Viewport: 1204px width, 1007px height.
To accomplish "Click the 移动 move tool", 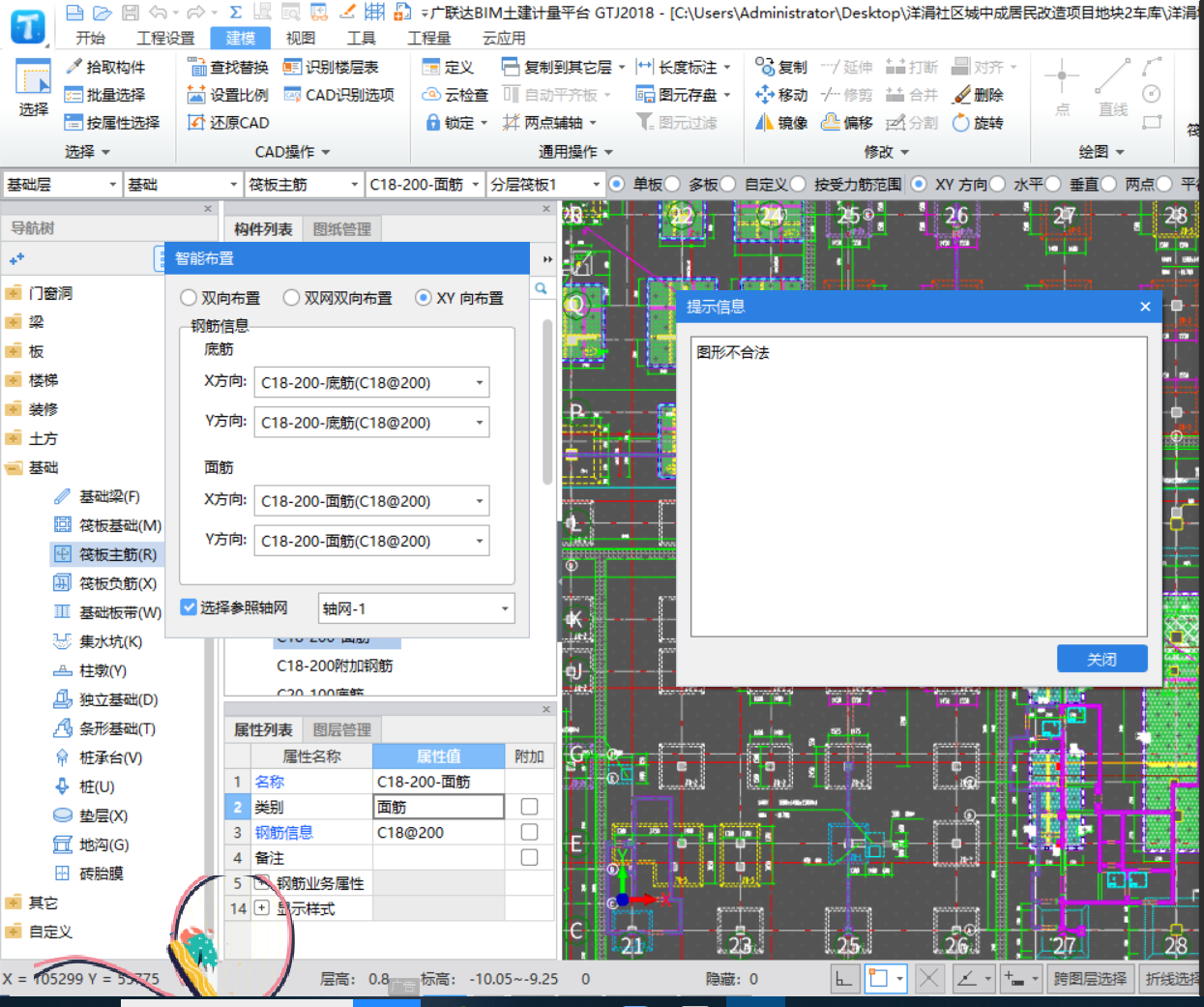I will (781, 95).
